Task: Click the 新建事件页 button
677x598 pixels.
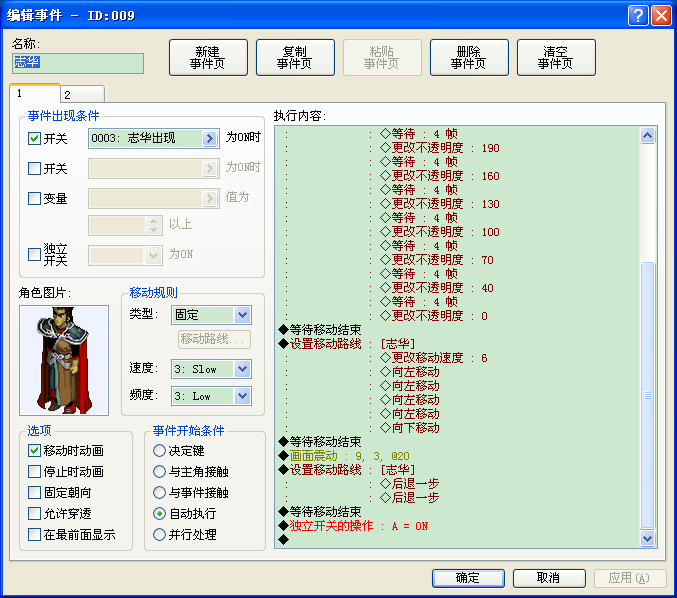Action: (208, 57)
